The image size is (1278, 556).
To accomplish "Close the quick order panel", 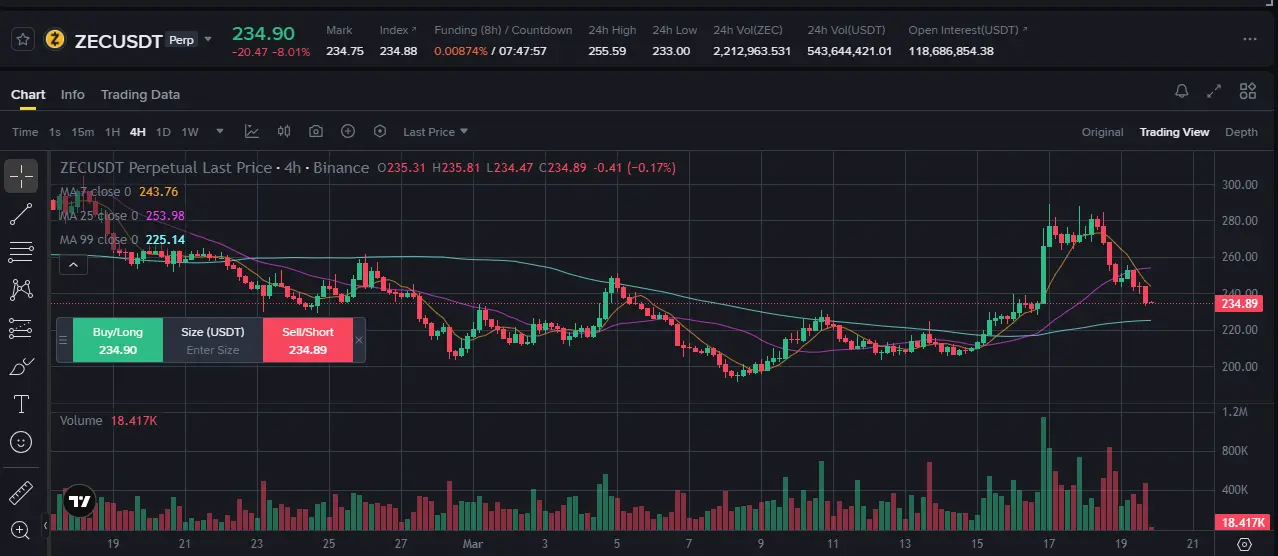I will tap(359, 340).
